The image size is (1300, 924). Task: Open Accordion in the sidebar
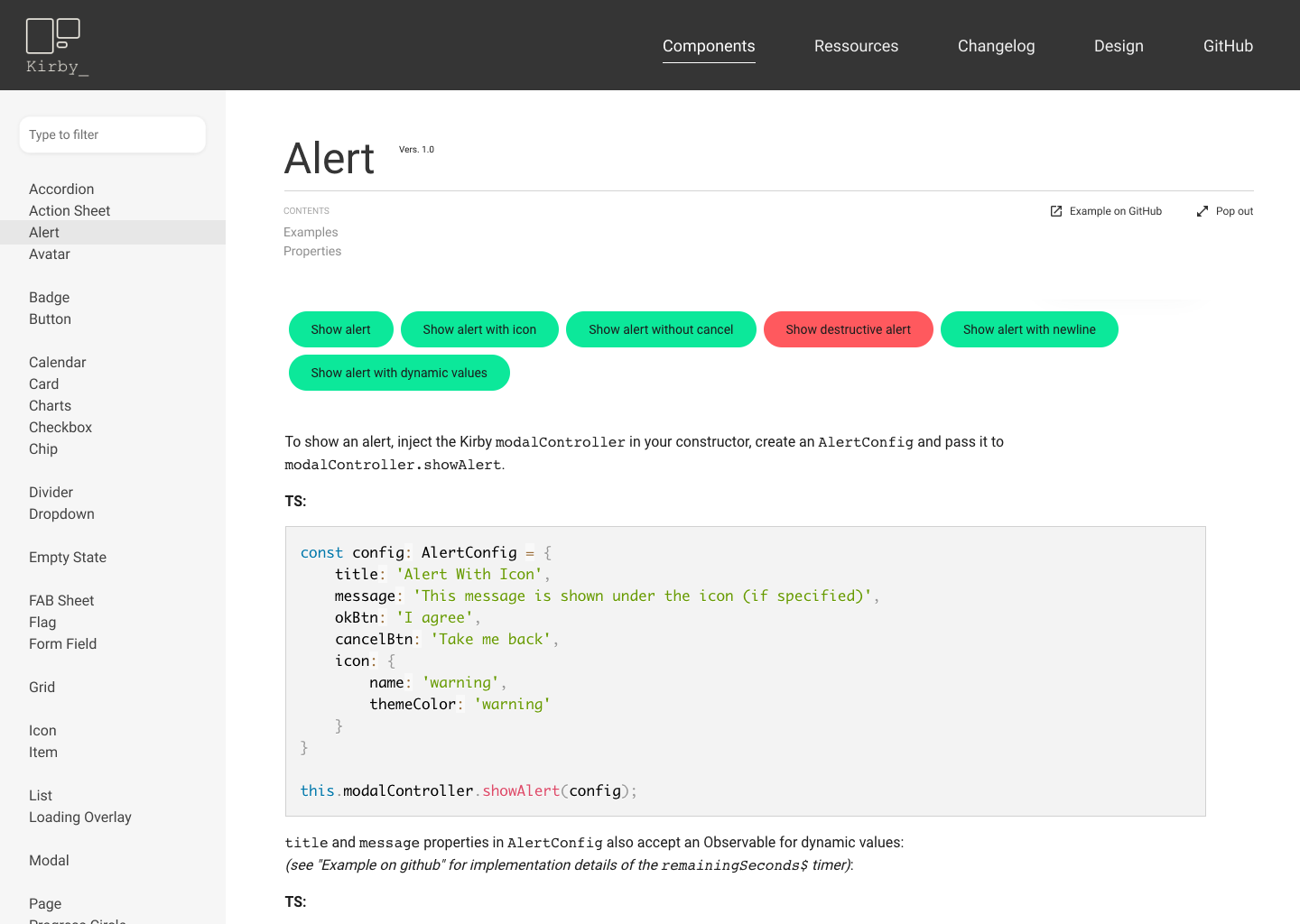pos(61,189)
